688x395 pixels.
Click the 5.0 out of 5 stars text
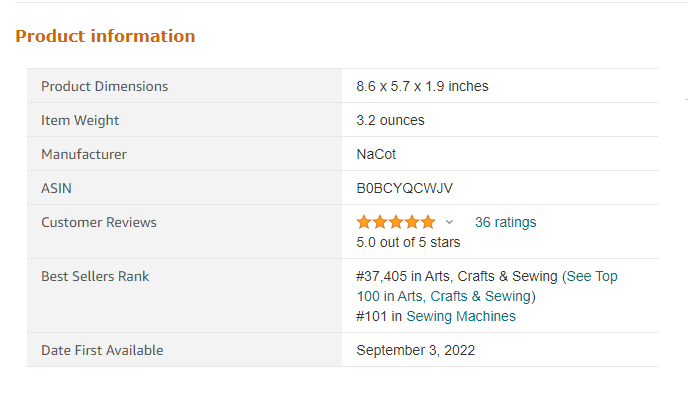tap(408, 242)
